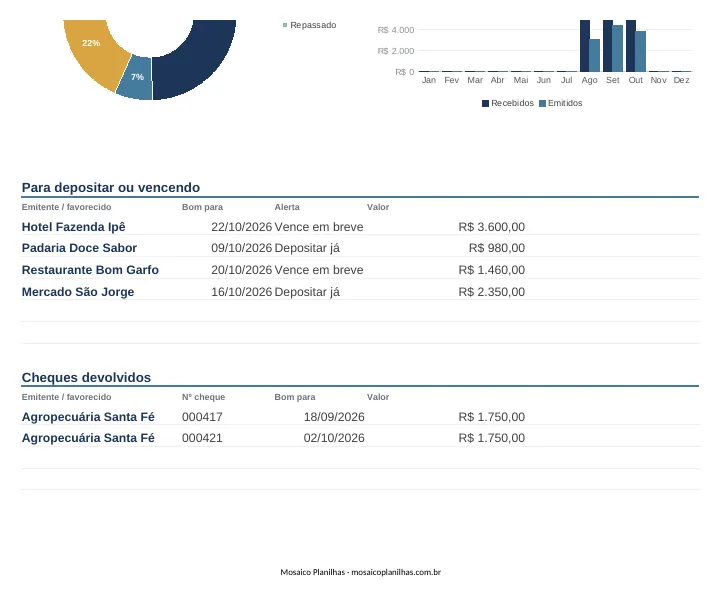Click the Para depositar ou vencendo heading

111,188
